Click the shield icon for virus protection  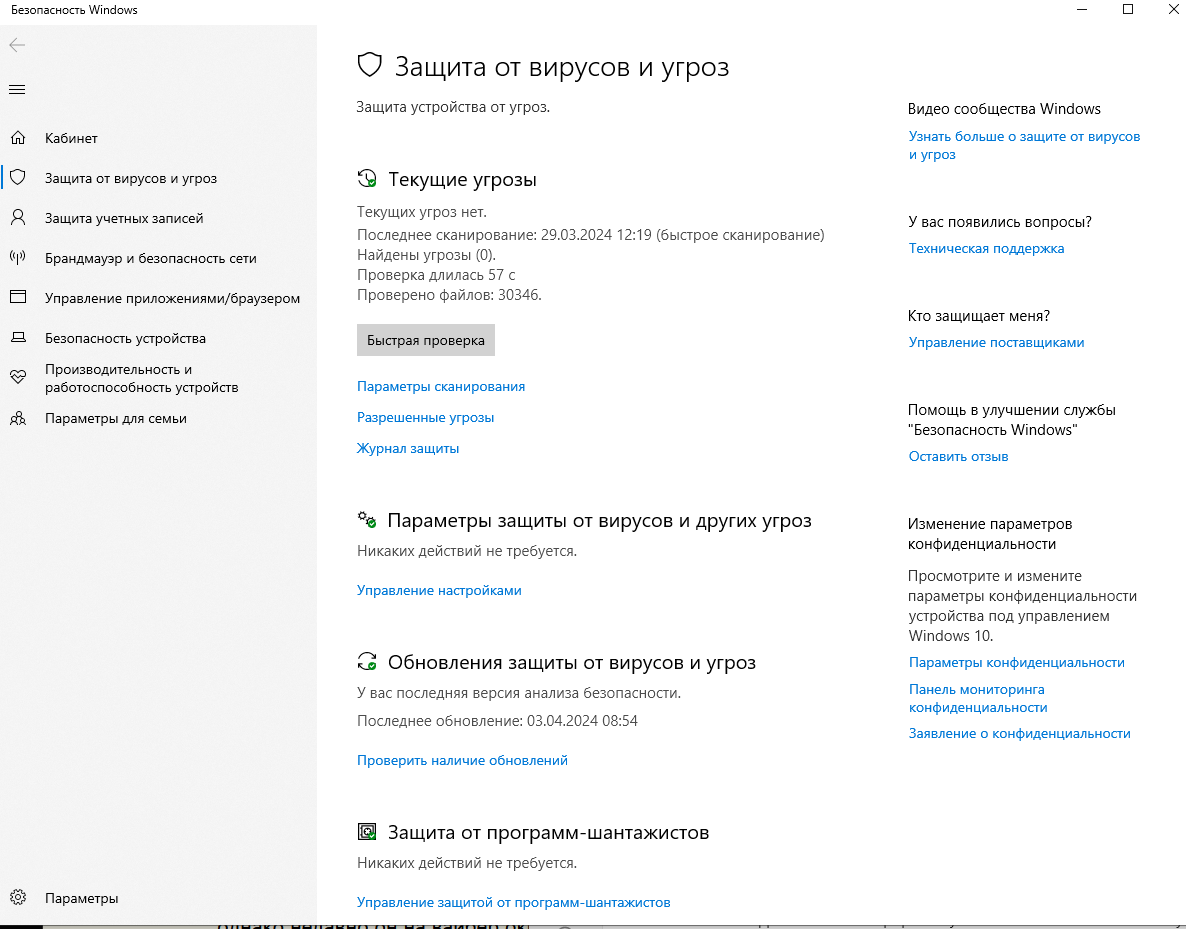click(x=17, y=178)
